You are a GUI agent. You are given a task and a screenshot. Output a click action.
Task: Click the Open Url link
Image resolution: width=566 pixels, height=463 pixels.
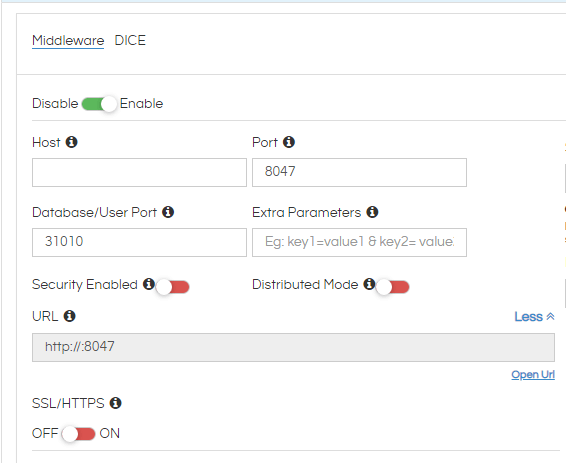[x=533, y=375]
